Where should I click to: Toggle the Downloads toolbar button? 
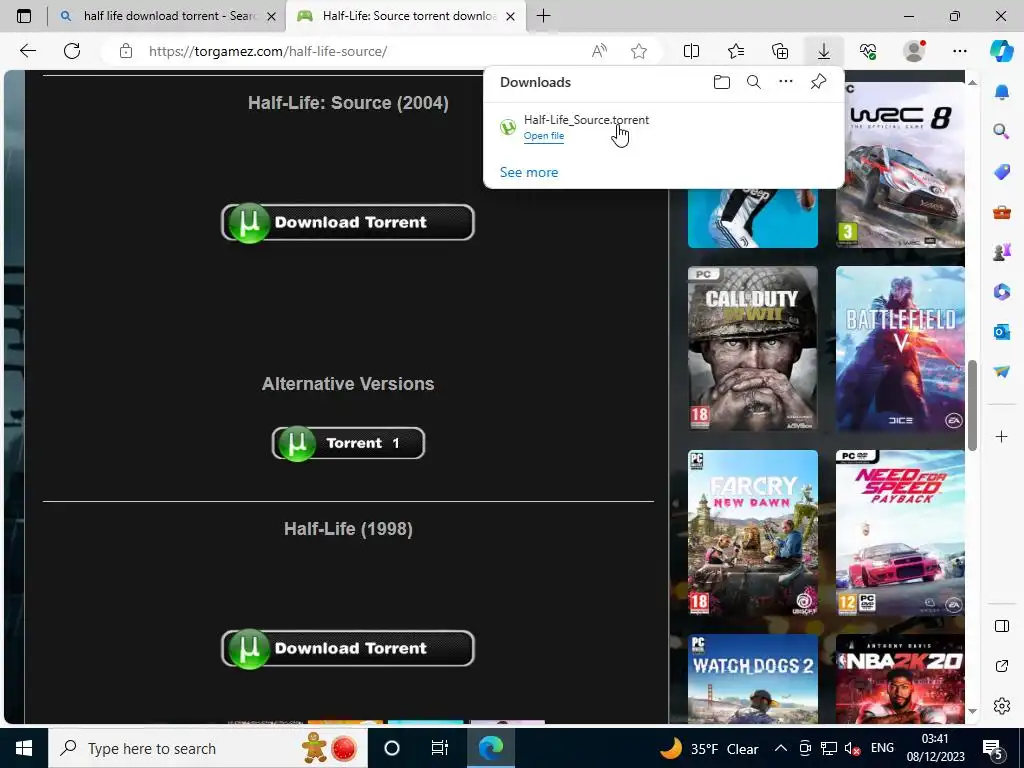[x=824, y=51]
